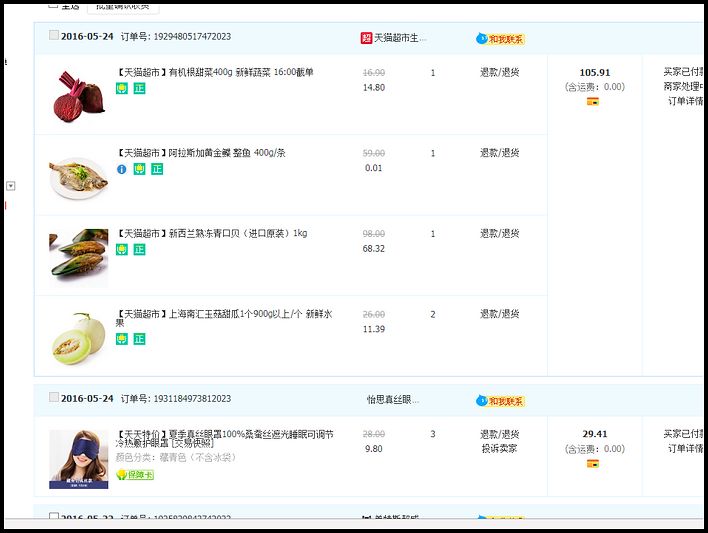Click the order number 1929480517472023

[x=192, y=37]
